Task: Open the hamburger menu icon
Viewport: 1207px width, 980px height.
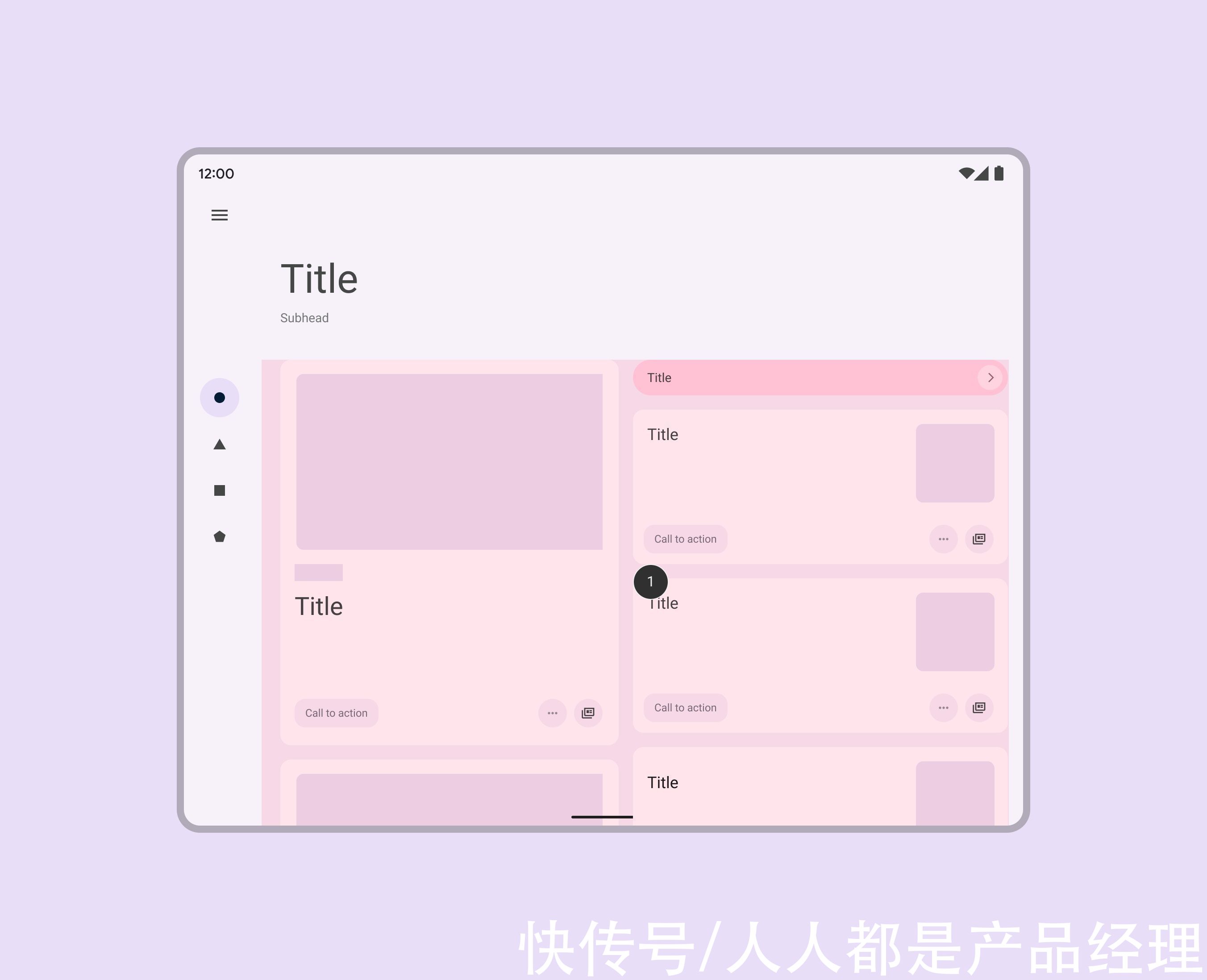Action: pyautogui.click(x=219, y=215)
